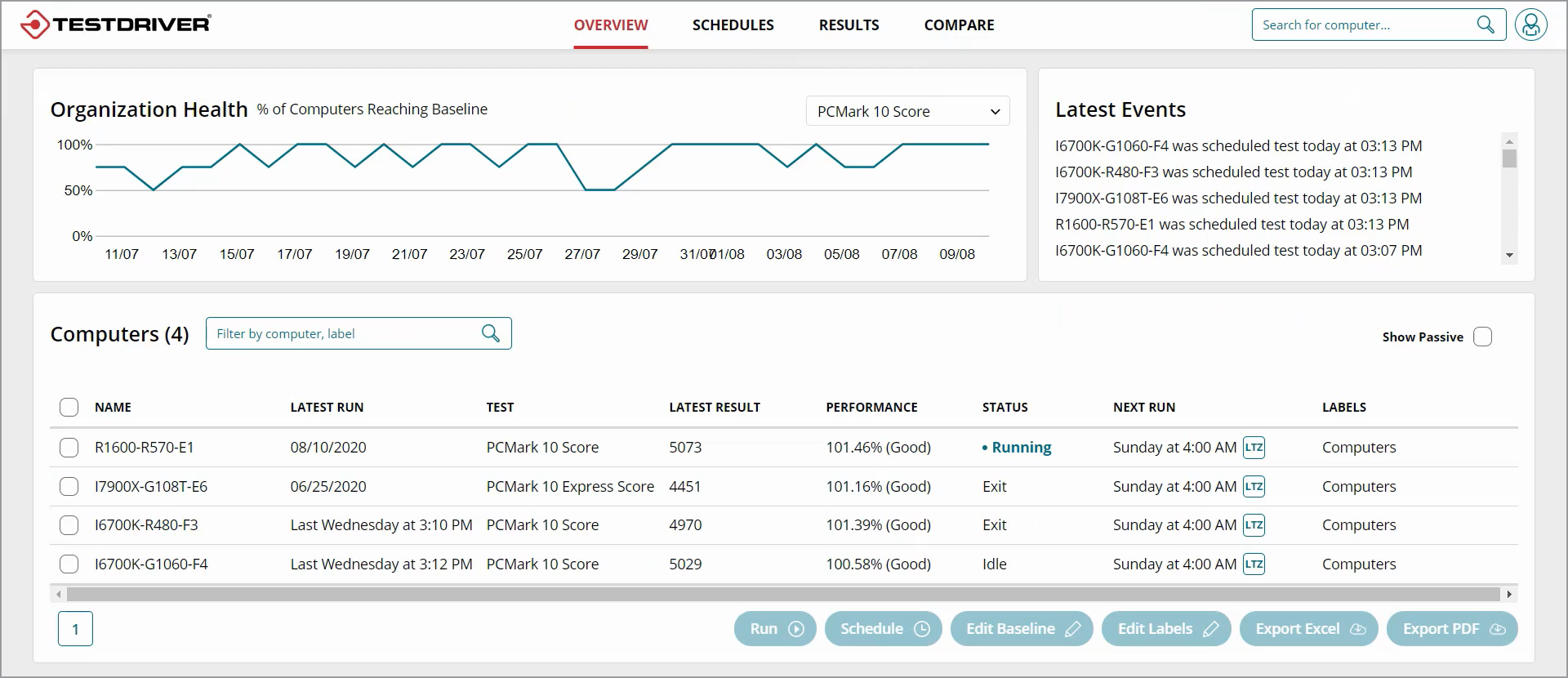1568x678 pixels.
Task: Click the 27/07 date on health chart
Action: tap(582, 254)
